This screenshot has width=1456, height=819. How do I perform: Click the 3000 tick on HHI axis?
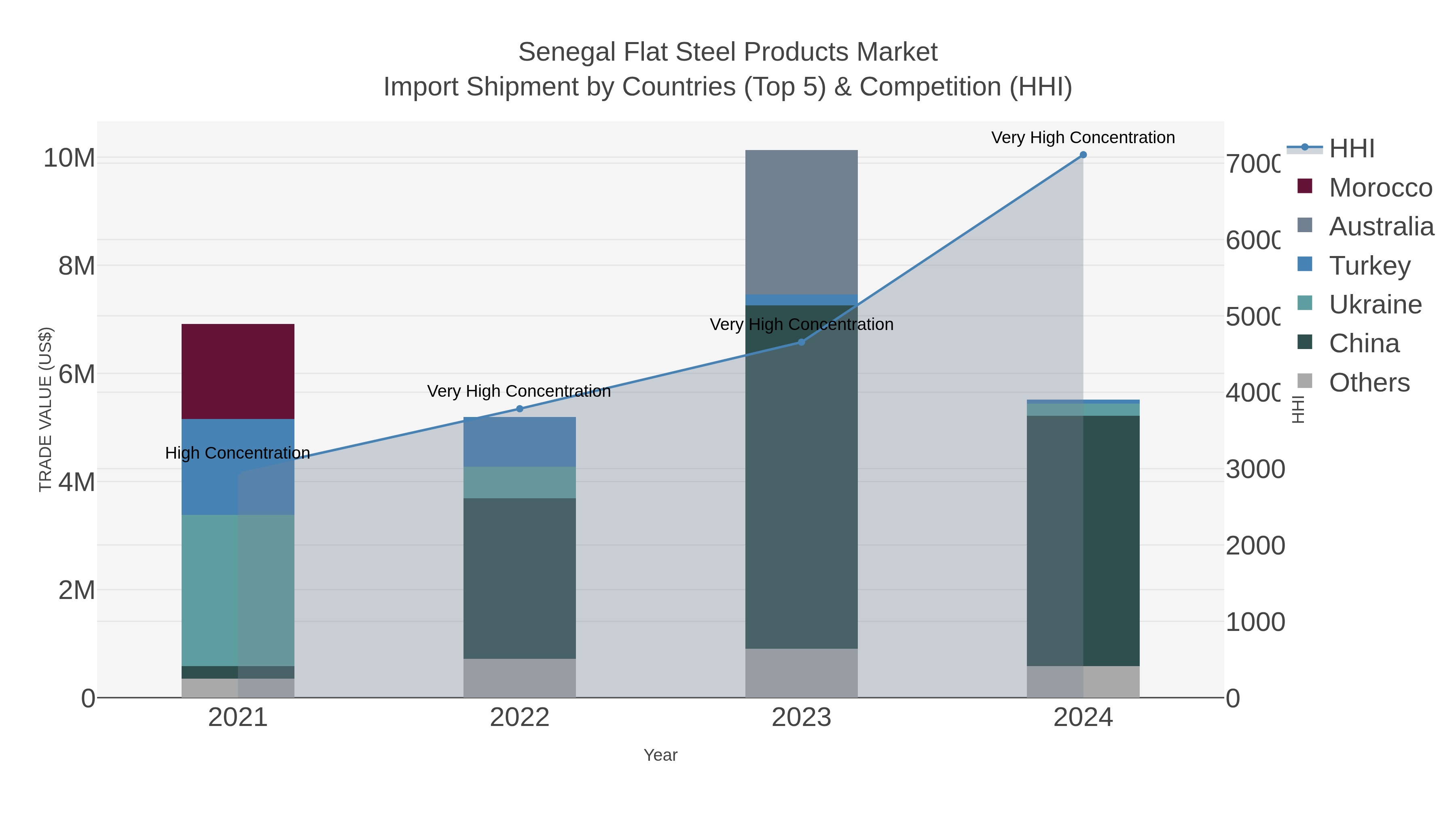pos(1255,469)
